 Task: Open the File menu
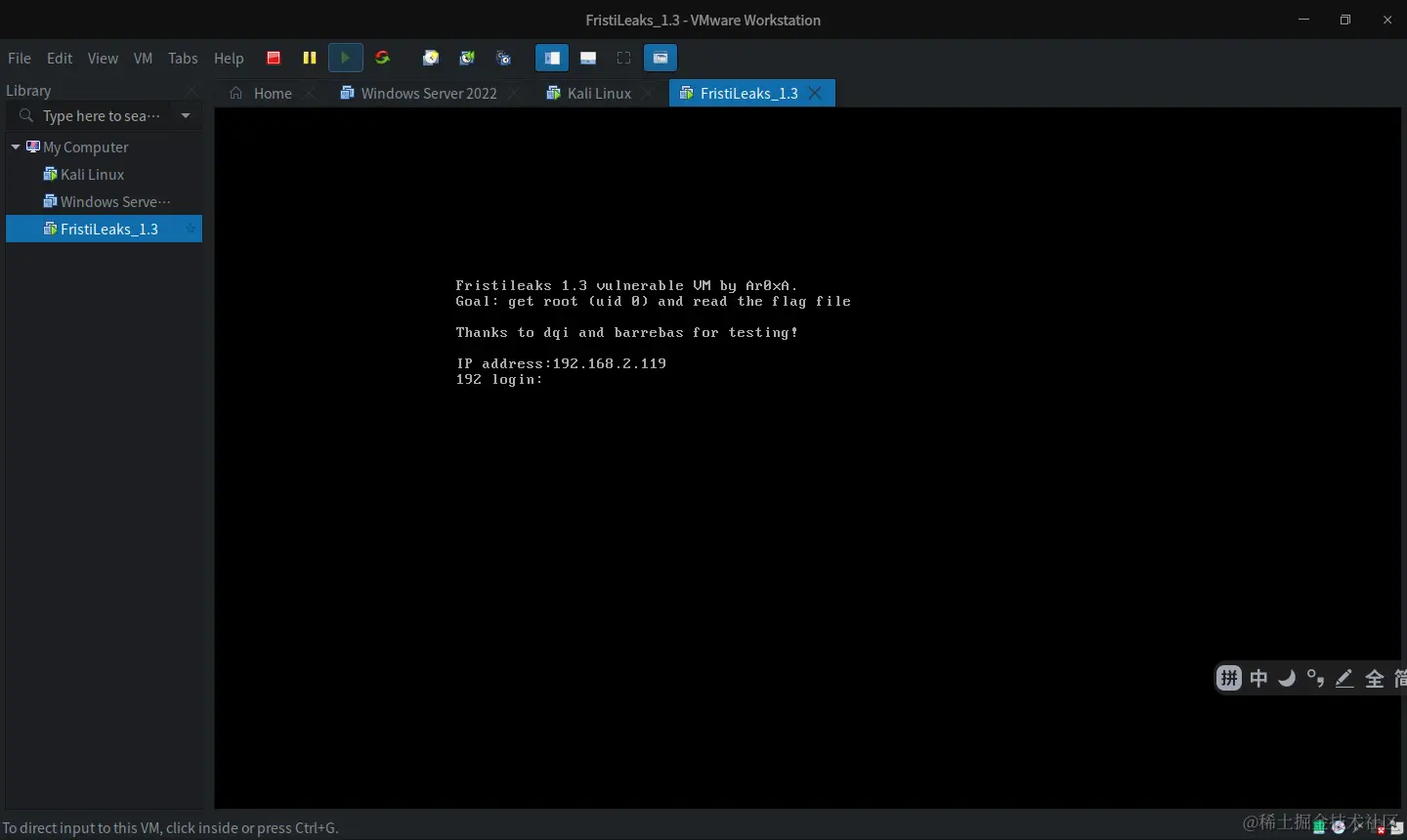[20, 59]
